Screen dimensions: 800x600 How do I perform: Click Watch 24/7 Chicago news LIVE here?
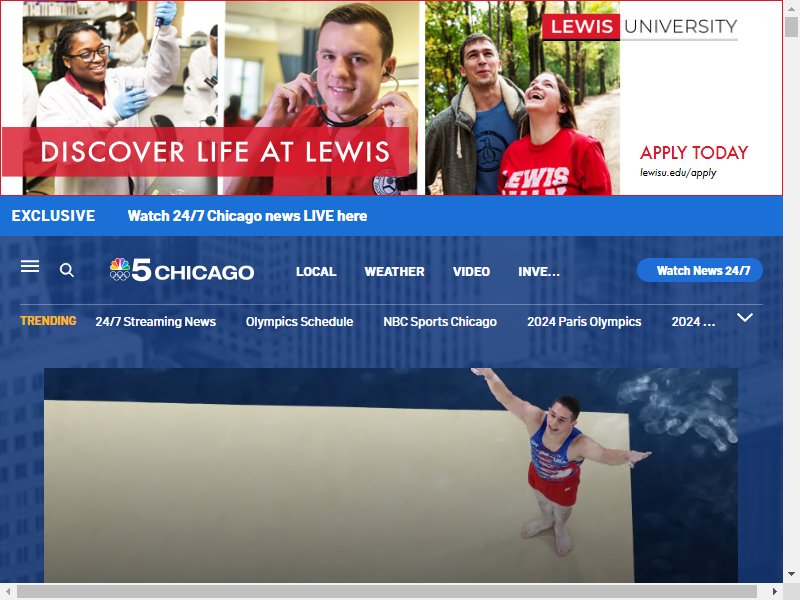[x=247, y=216]
